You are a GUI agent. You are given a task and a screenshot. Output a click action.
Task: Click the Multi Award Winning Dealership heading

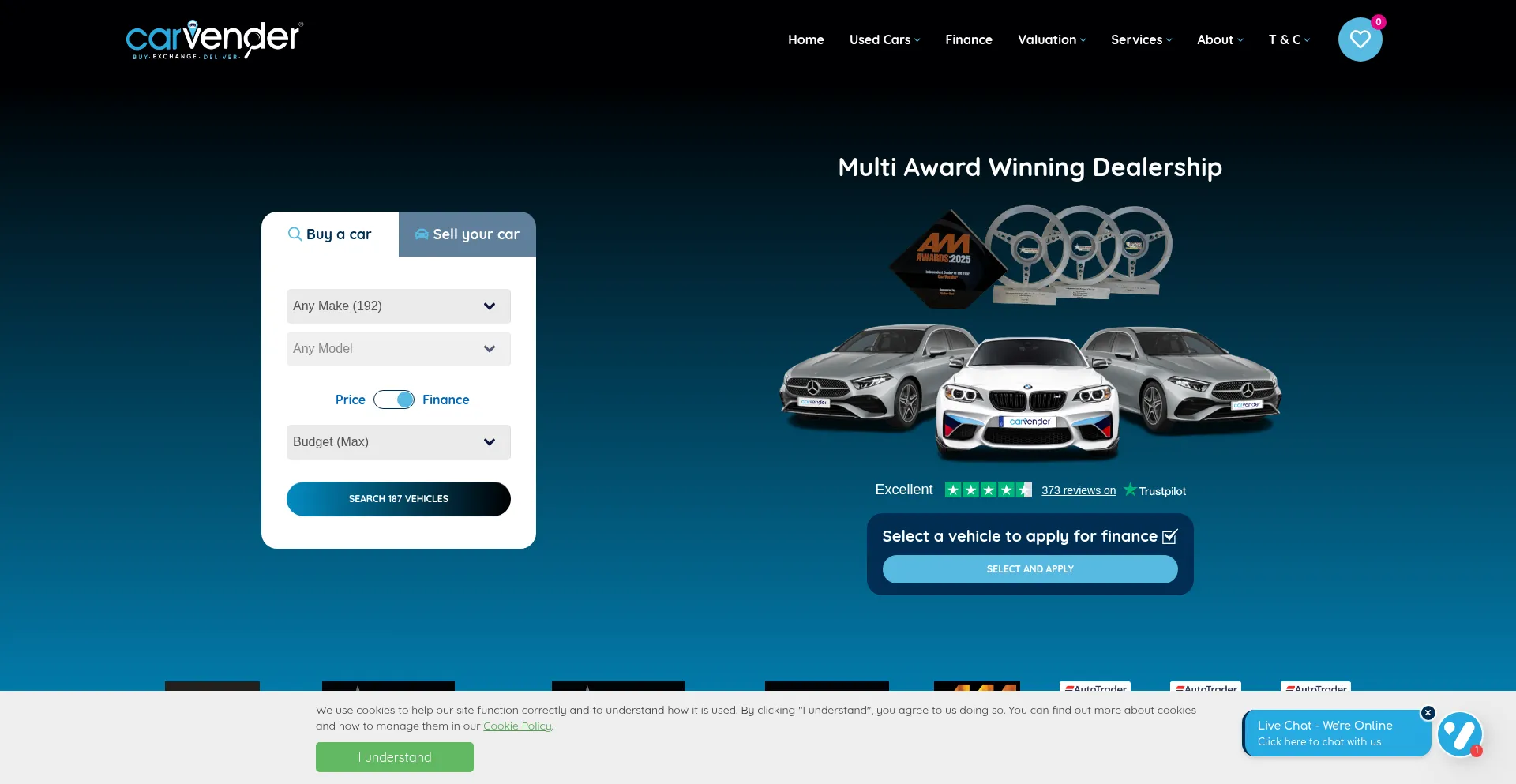(1030, 167)
